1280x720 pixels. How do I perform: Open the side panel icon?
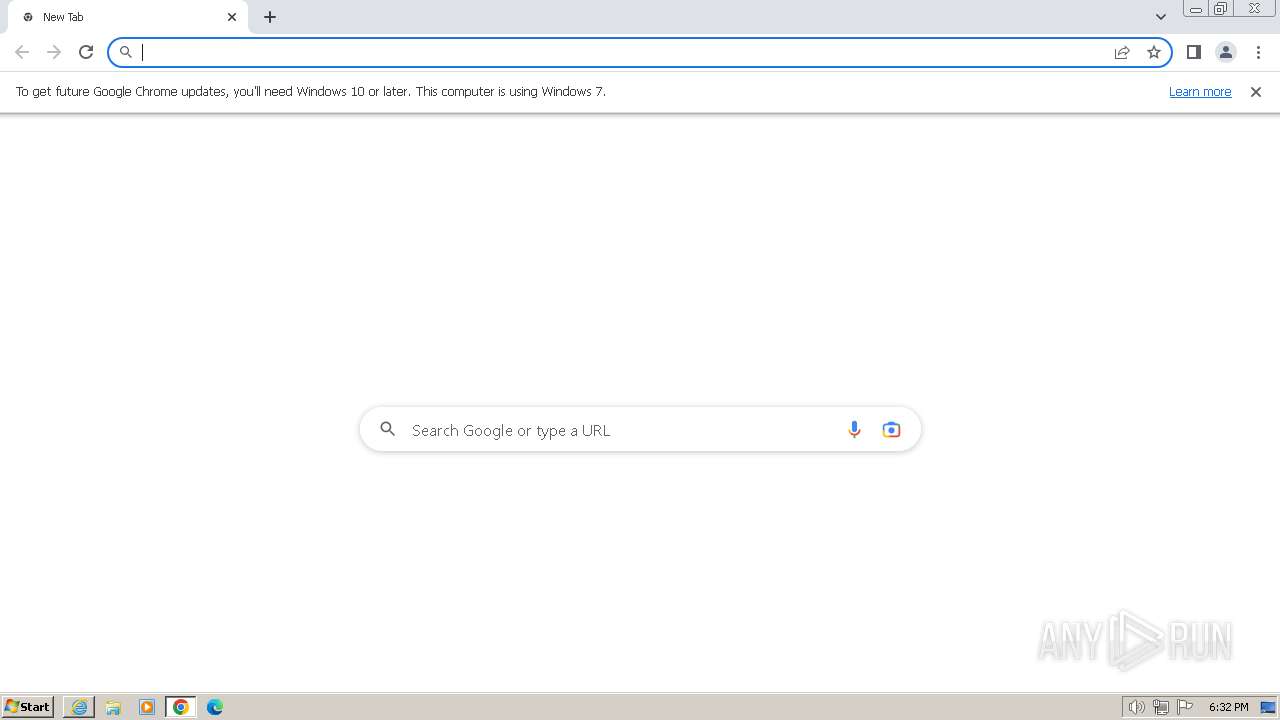click(1194, 52)
